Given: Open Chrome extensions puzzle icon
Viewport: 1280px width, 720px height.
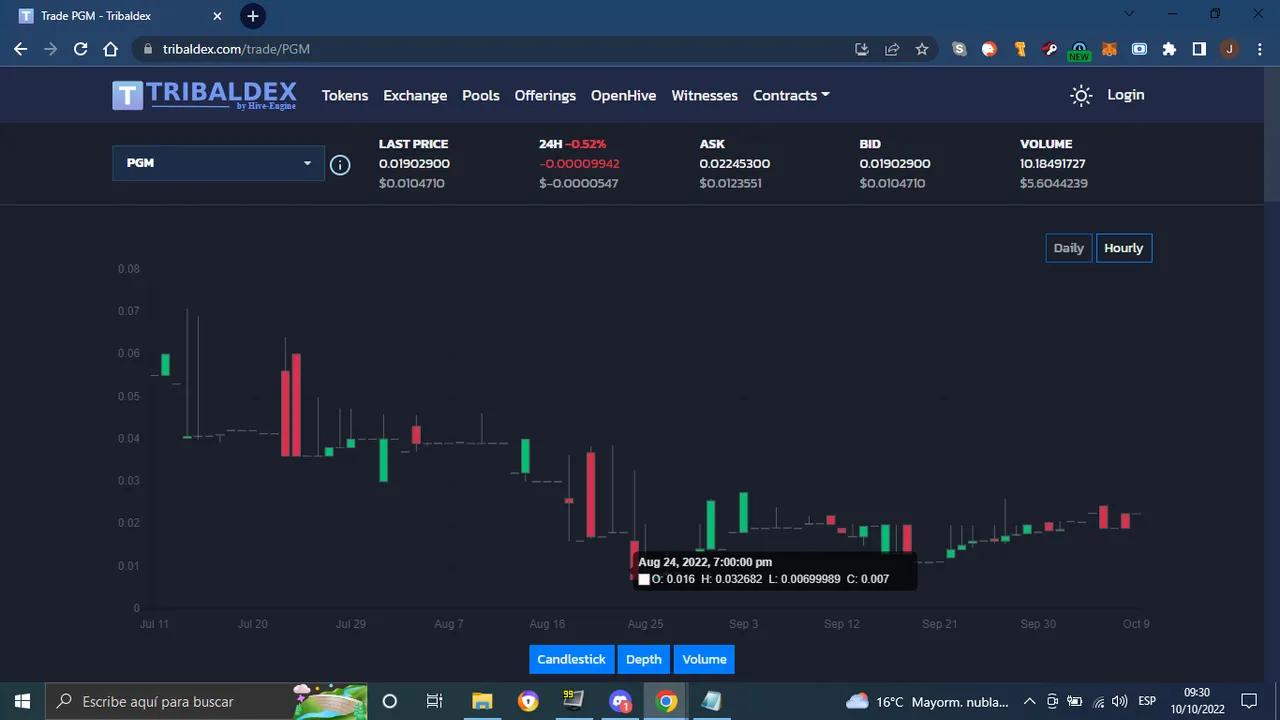Looking at the screenshot, I should coord(1169,49).
